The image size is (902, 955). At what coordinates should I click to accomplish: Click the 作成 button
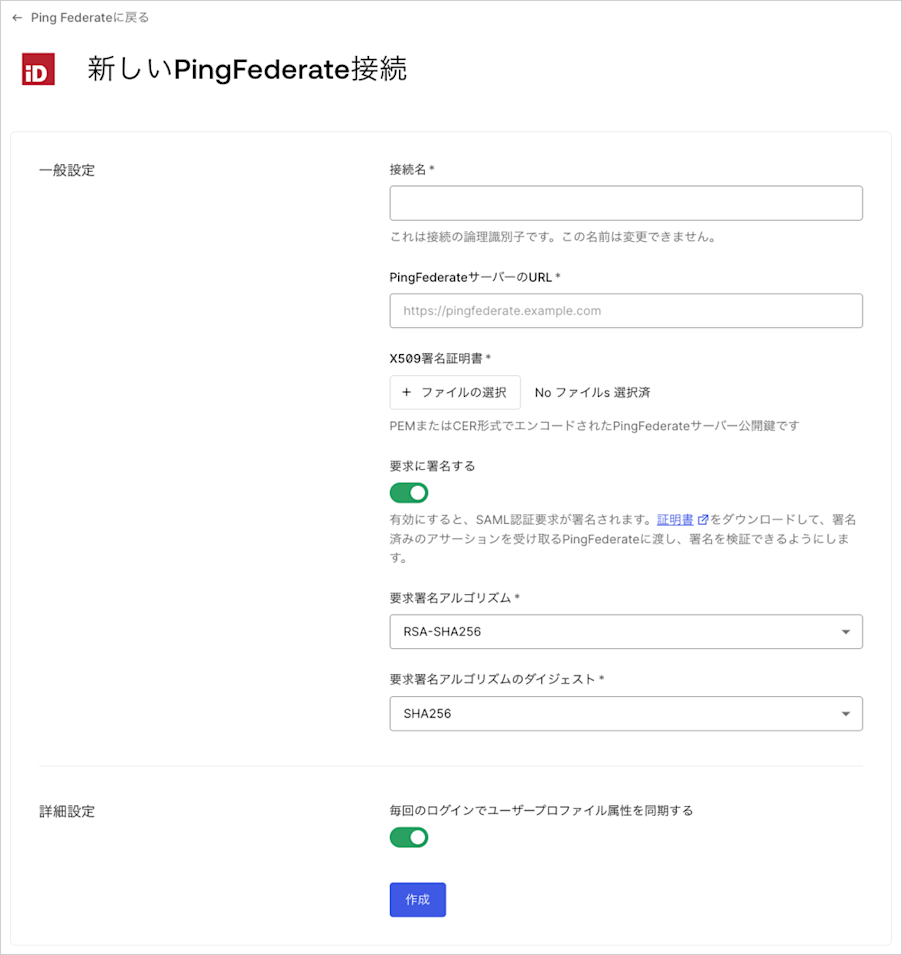point(417,899)
